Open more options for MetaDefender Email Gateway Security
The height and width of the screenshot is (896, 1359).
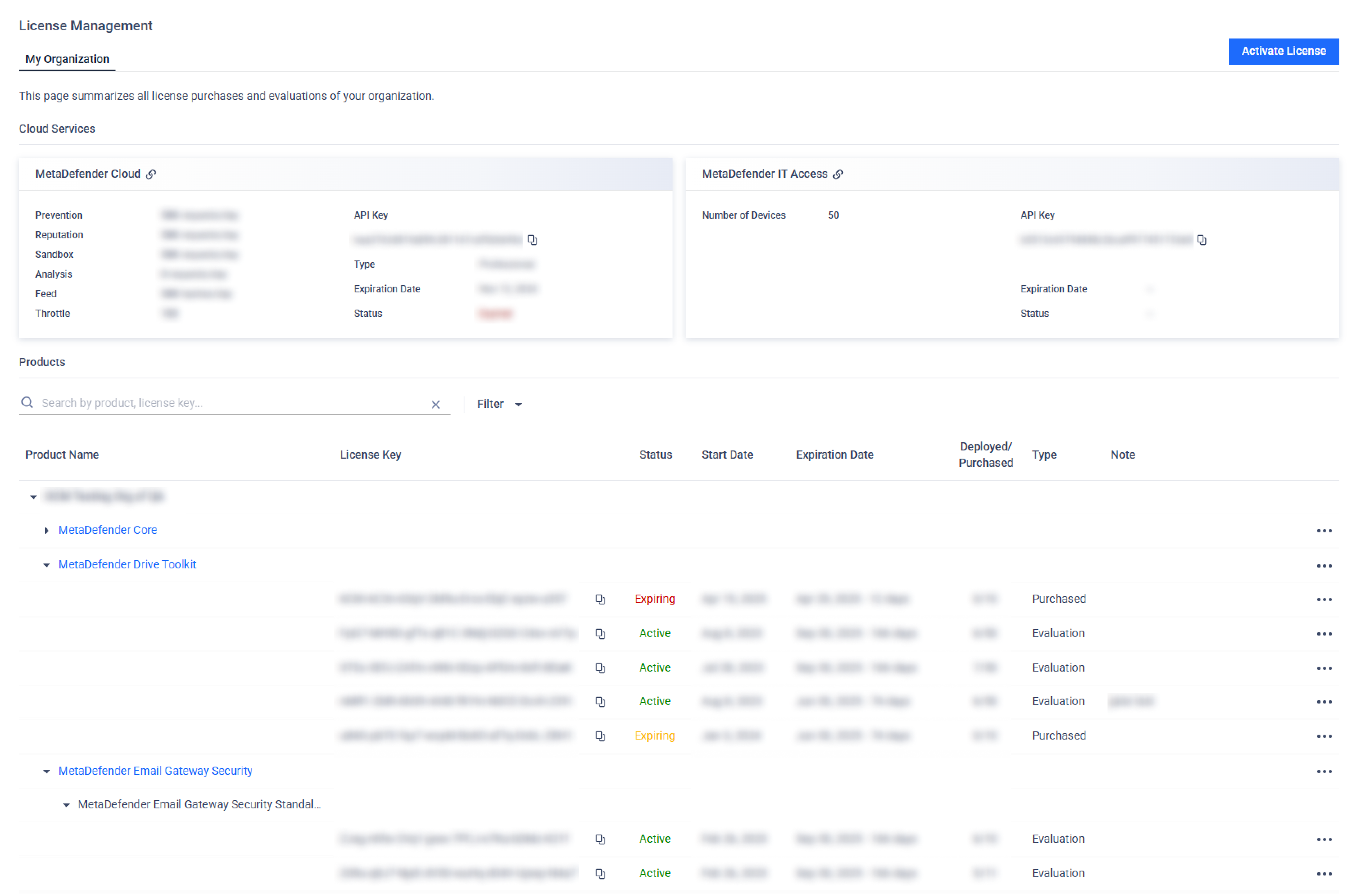coord(1323,772)
